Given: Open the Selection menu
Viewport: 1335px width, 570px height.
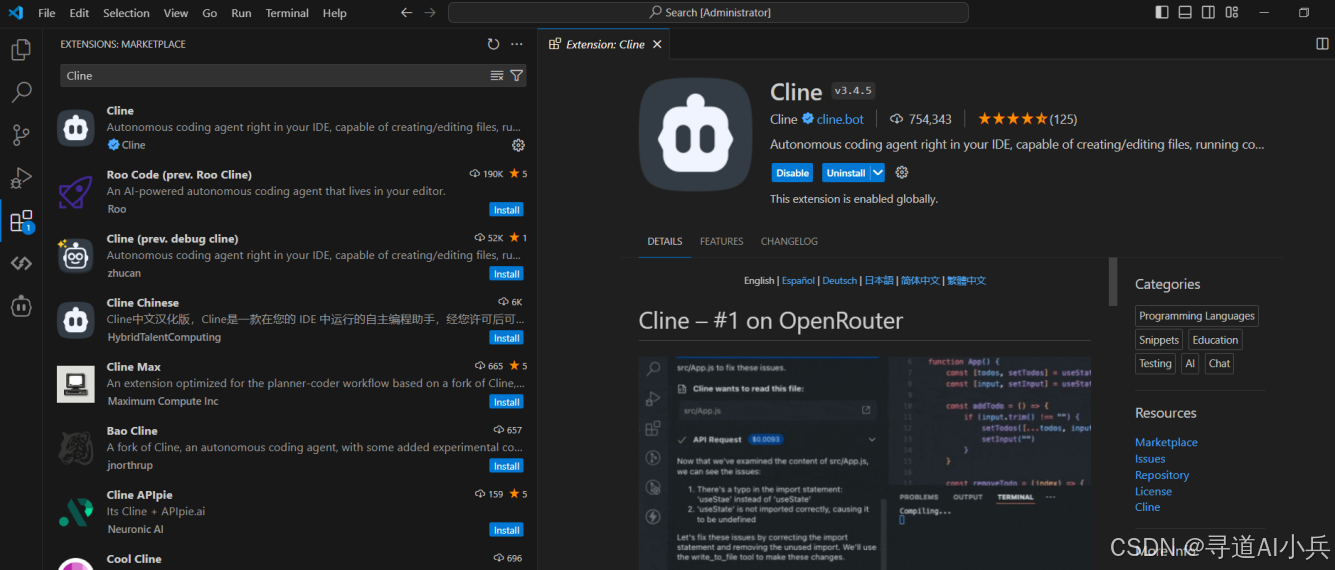Looking at the screenshot, I should click(x=126, y=13).
